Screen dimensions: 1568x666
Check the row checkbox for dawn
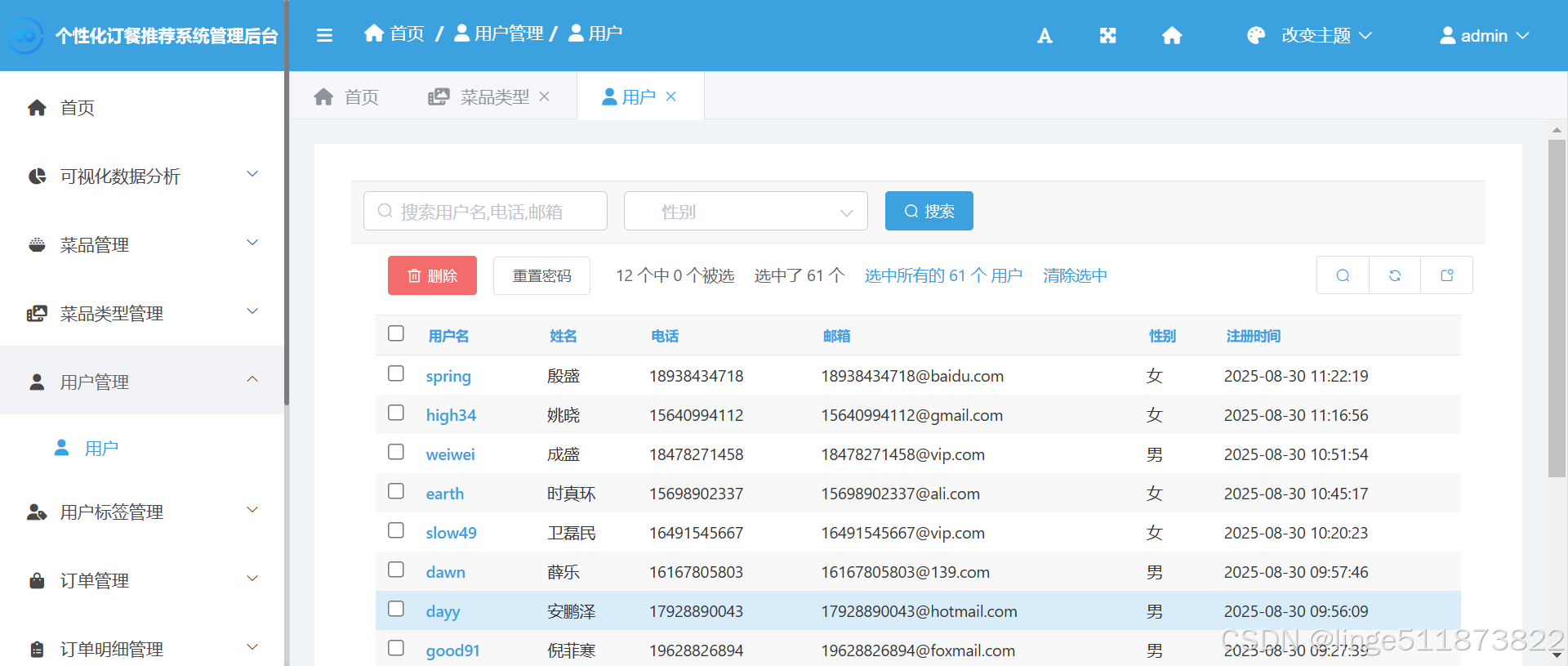coord(396,570)
